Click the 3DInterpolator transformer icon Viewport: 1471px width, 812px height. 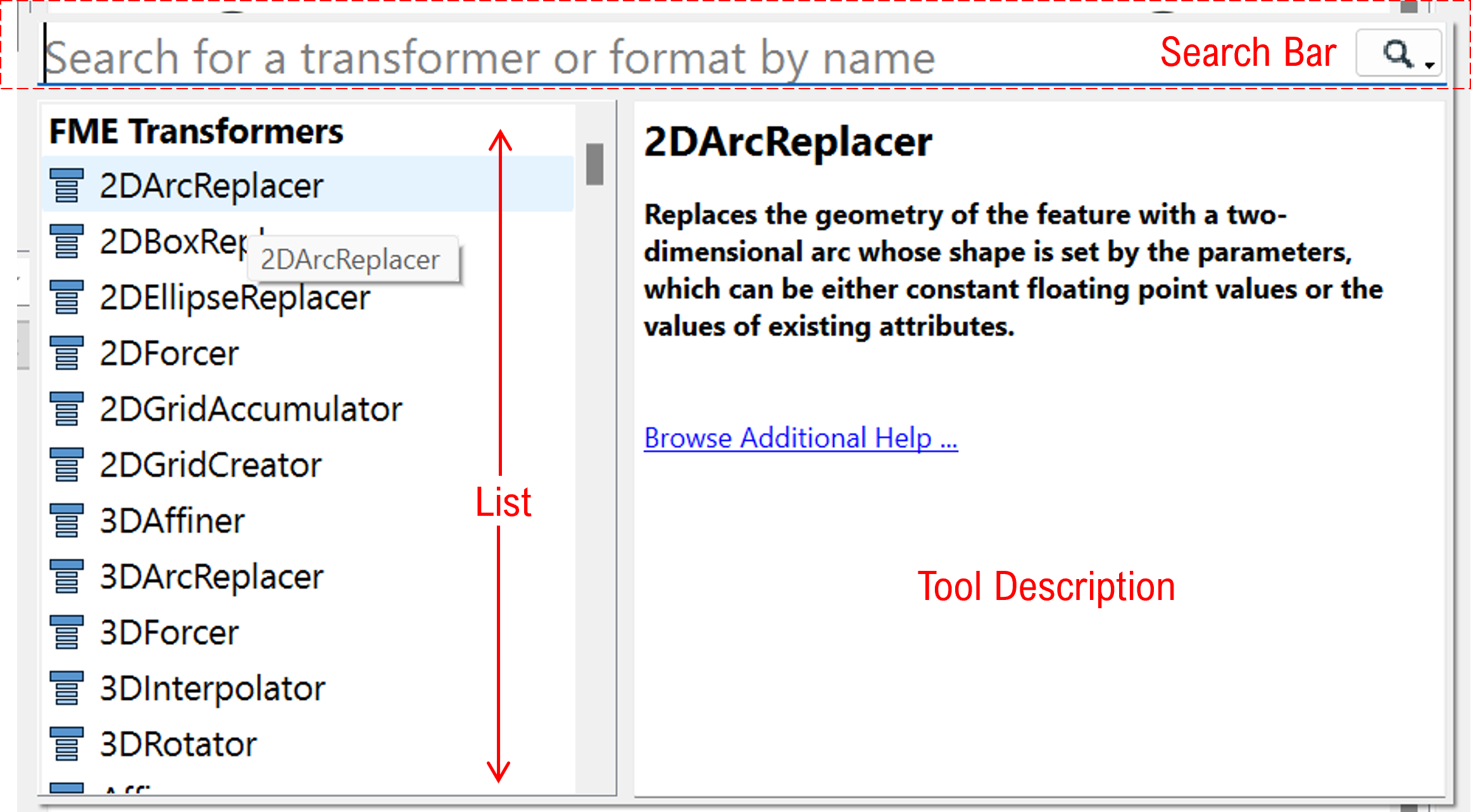click(x=66, y=687)
